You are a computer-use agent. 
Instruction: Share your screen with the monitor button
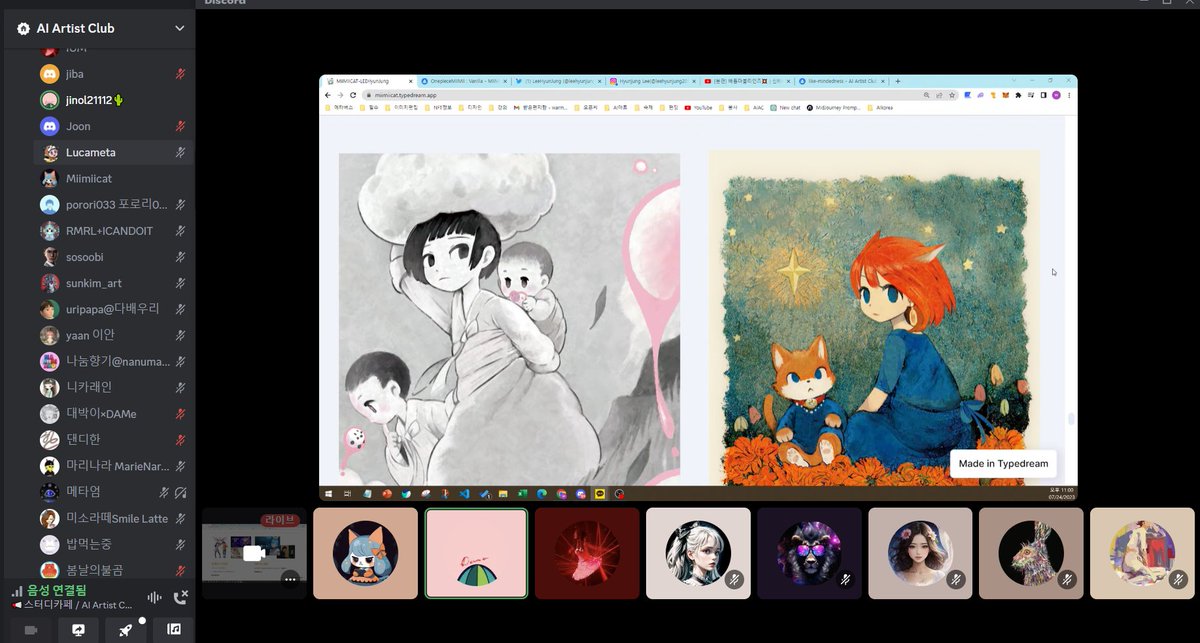pos(78,630)
